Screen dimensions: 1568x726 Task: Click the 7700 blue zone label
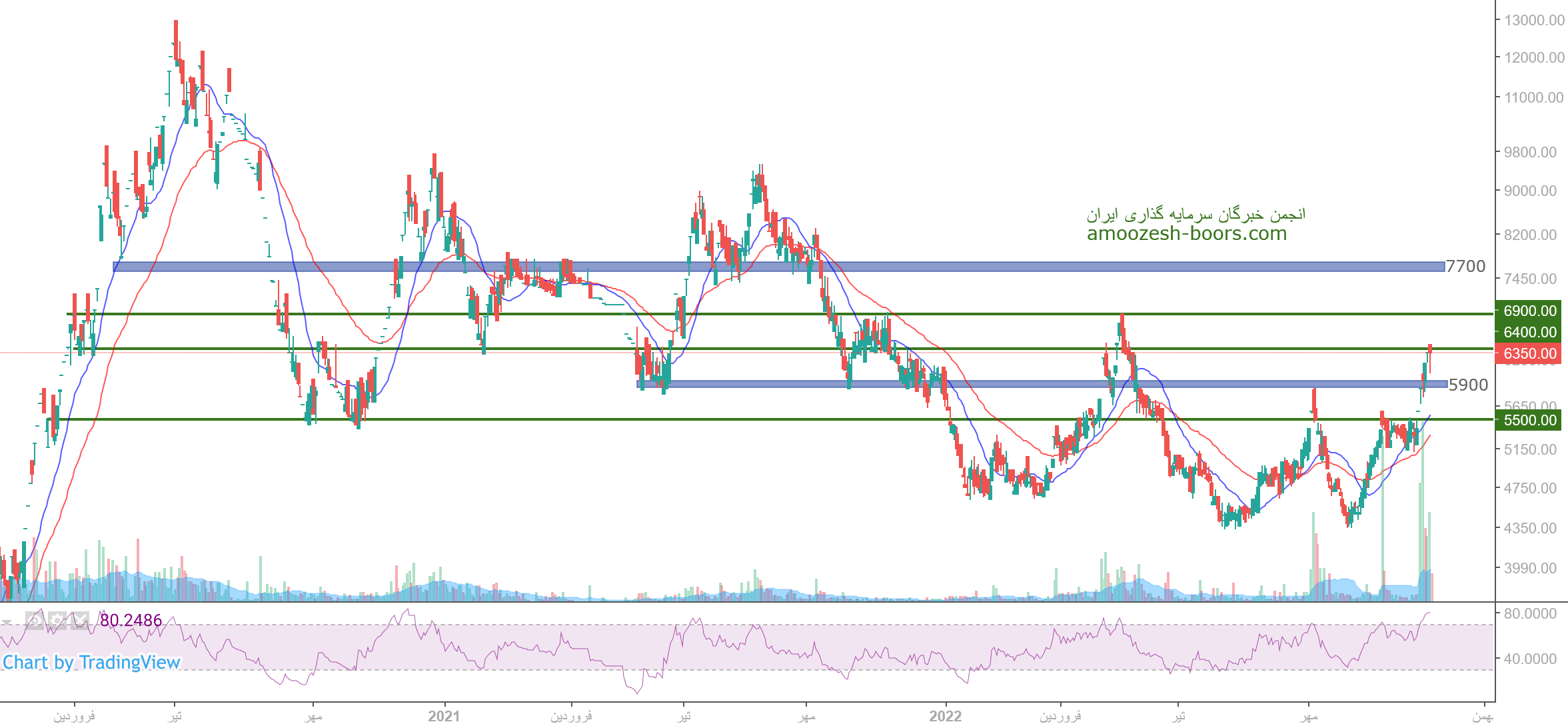click(x=1465, y=267)
